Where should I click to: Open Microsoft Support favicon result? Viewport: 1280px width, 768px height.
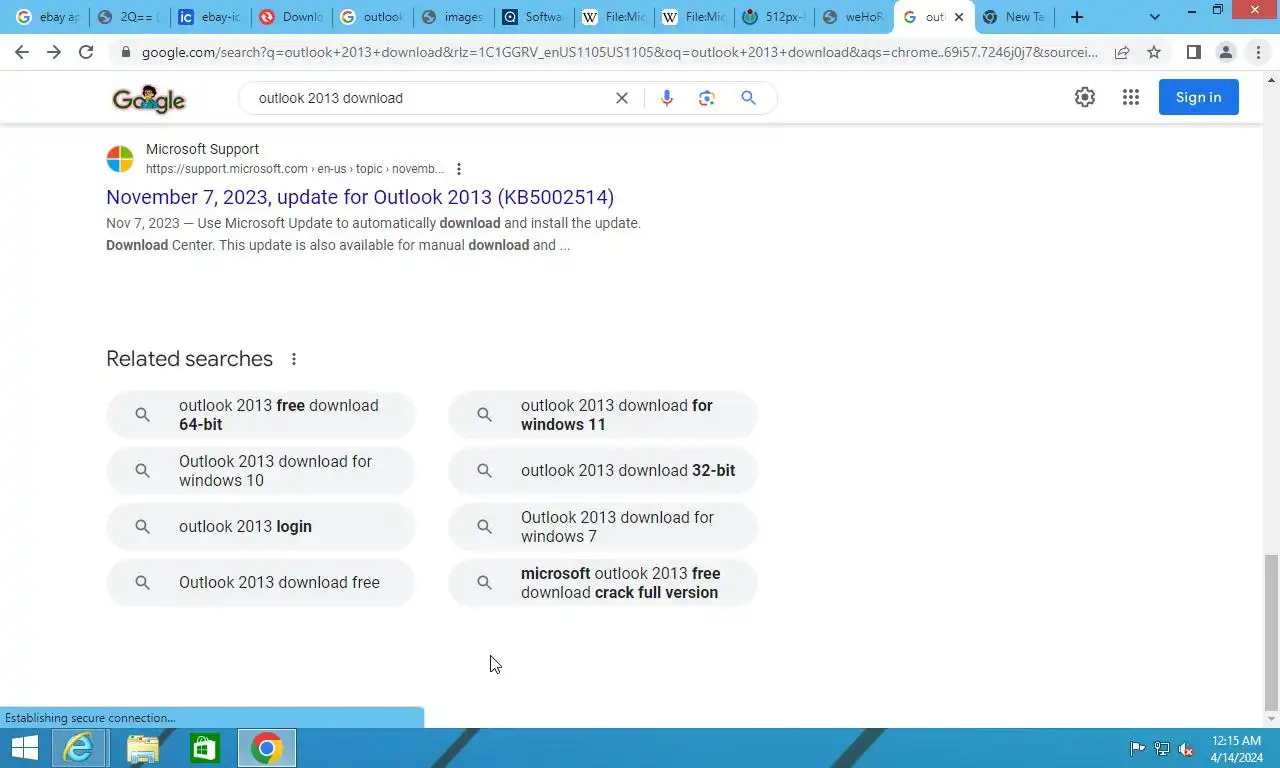point(120,159)
